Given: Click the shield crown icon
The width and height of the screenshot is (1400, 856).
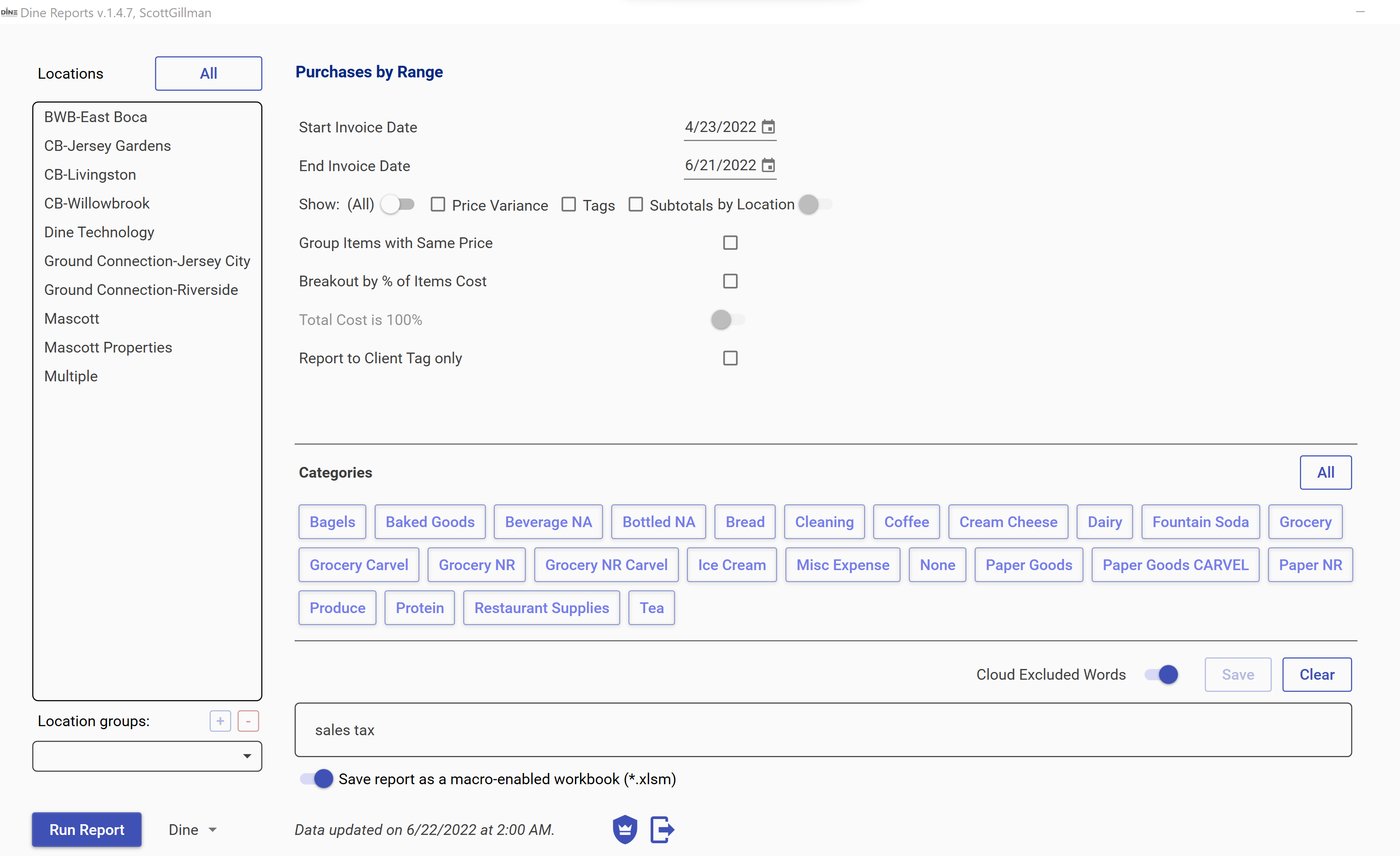Looking at the screenshot, I should point(625,829).
